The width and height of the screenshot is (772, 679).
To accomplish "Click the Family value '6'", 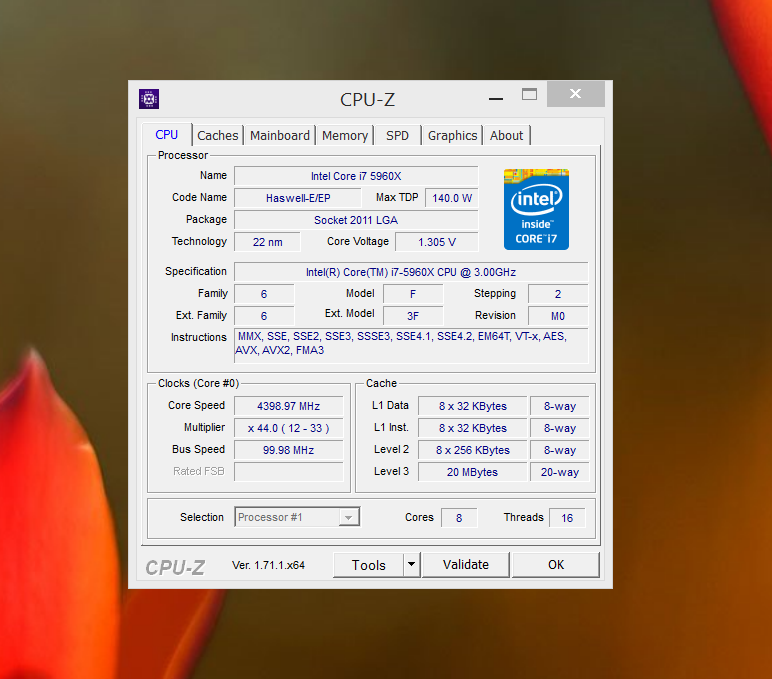I will (x=264, y=294).
